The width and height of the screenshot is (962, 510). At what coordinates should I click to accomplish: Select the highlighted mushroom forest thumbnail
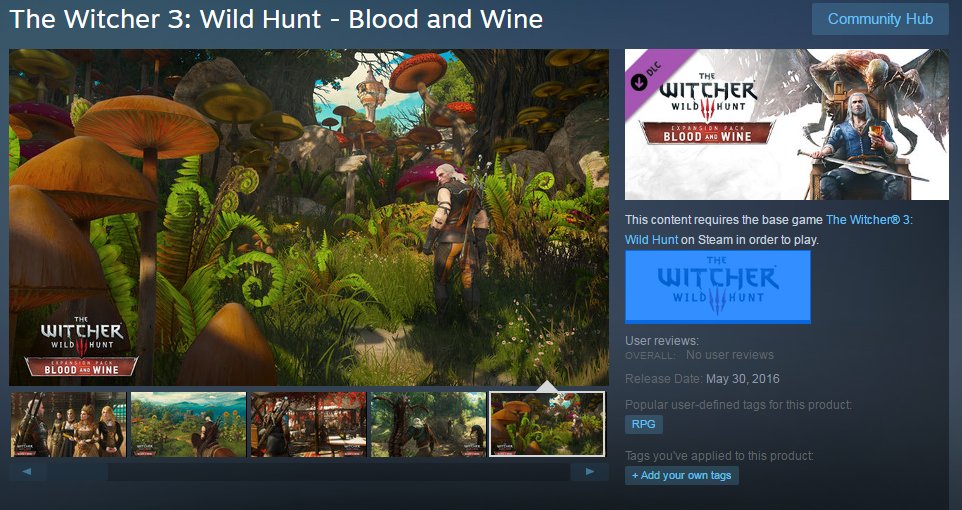click(x=547, y=425)
